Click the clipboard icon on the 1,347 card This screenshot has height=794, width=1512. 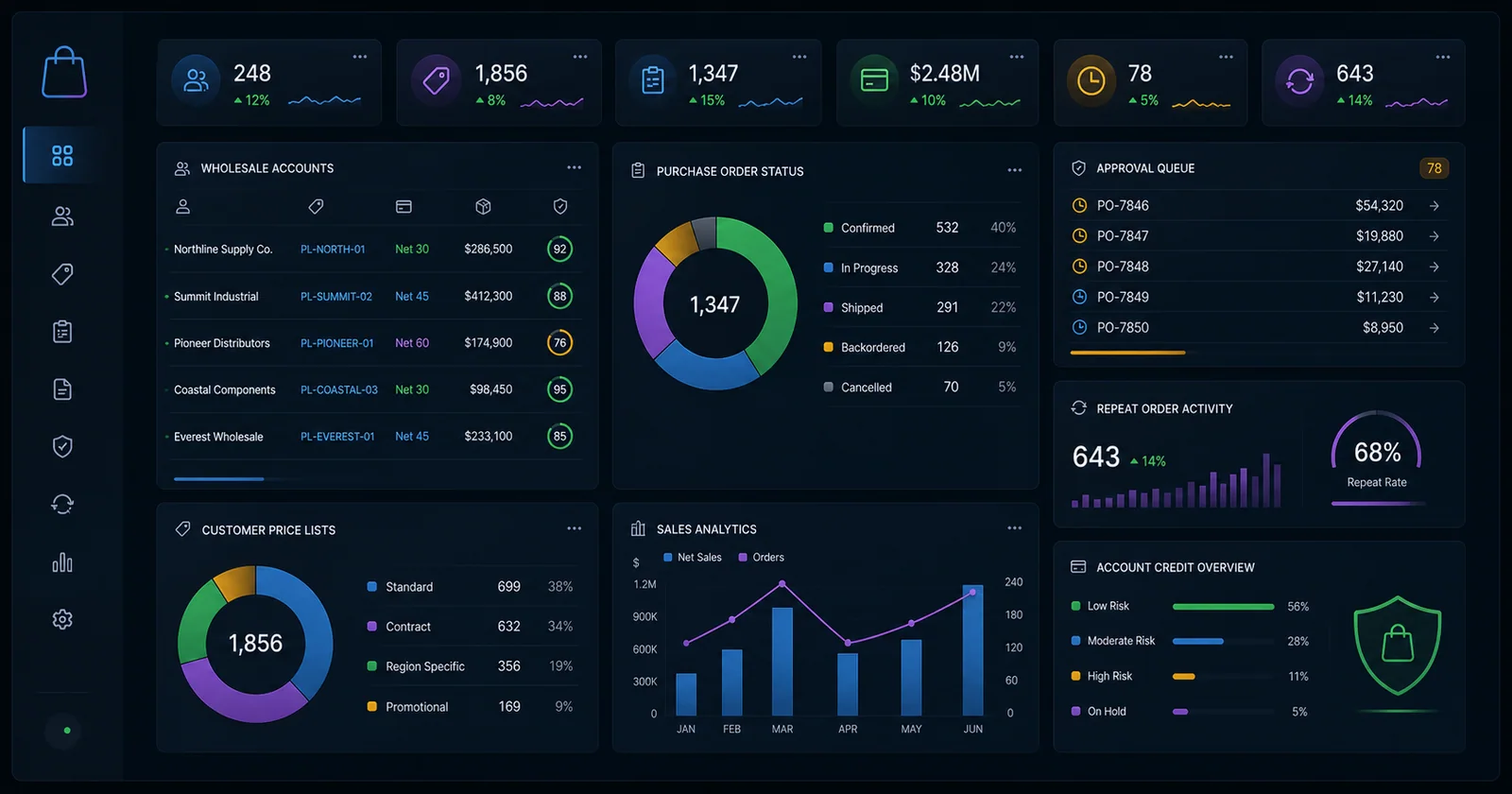[653, 81]
